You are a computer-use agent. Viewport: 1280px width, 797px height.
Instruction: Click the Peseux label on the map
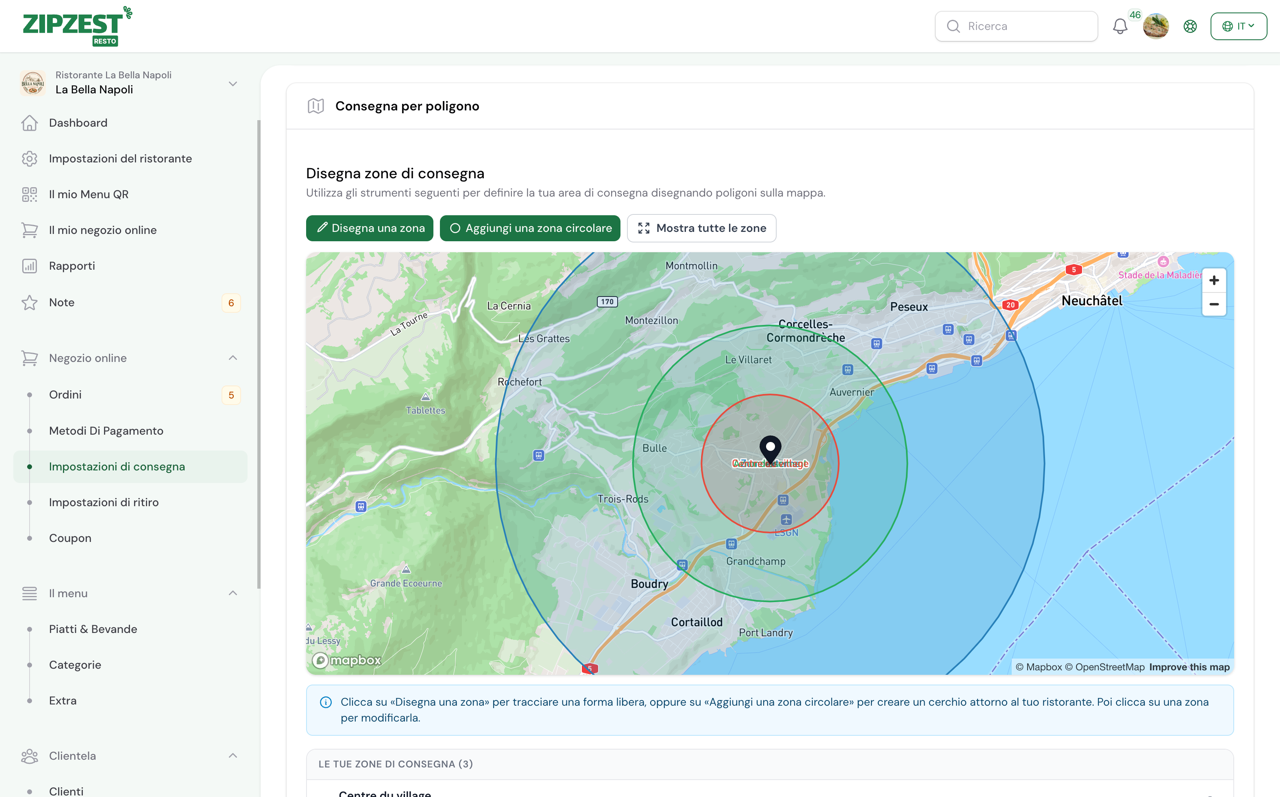coord(909,307)
